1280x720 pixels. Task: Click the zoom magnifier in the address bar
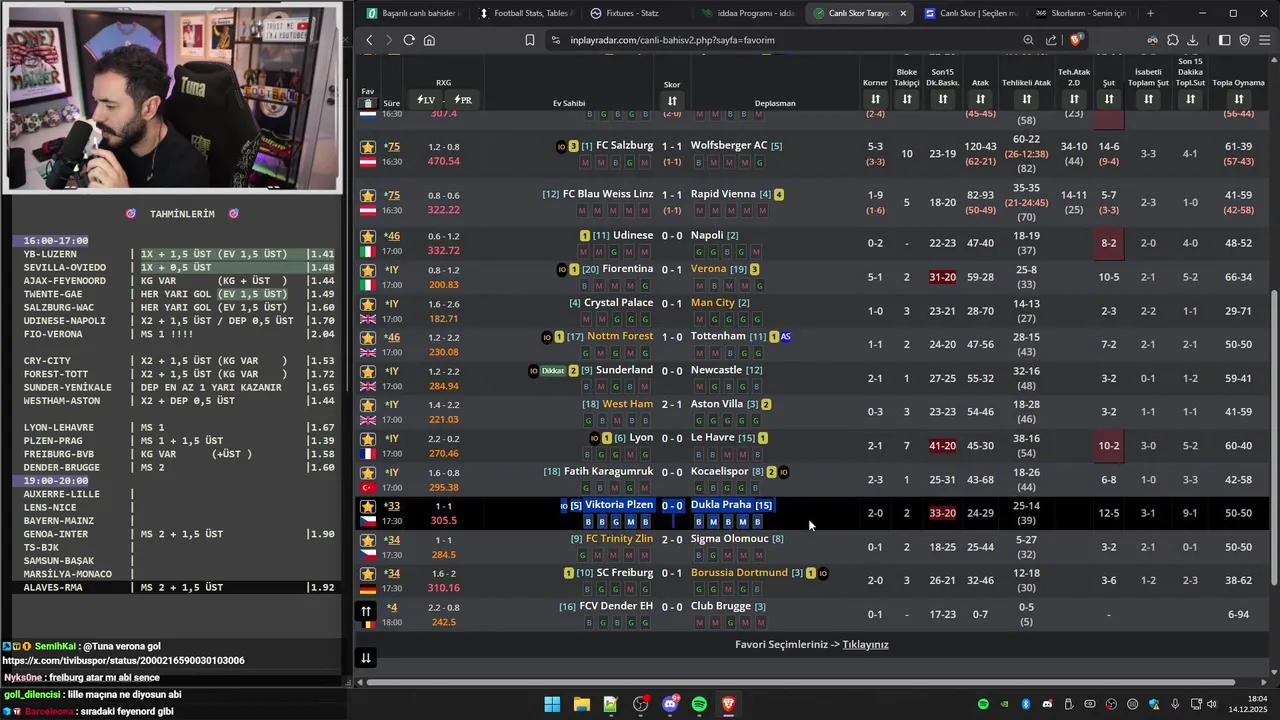1028,40
